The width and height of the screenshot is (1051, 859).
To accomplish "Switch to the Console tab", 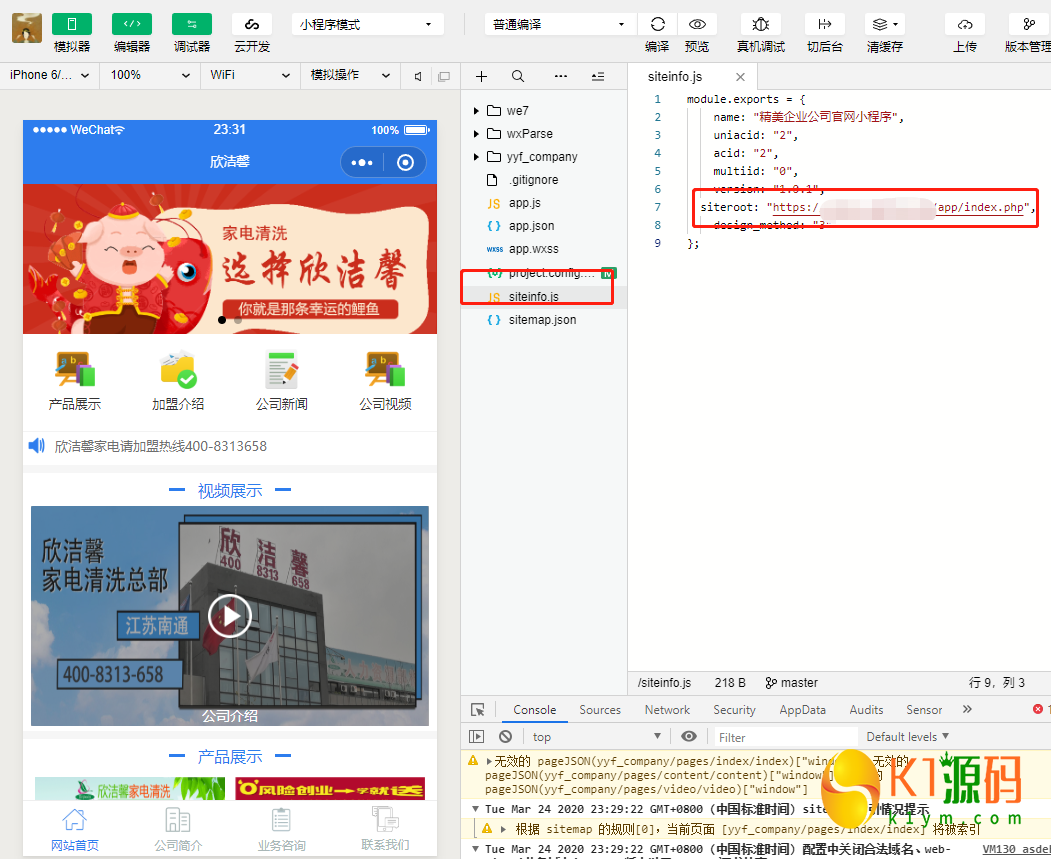I will click(x=534, y=710).
